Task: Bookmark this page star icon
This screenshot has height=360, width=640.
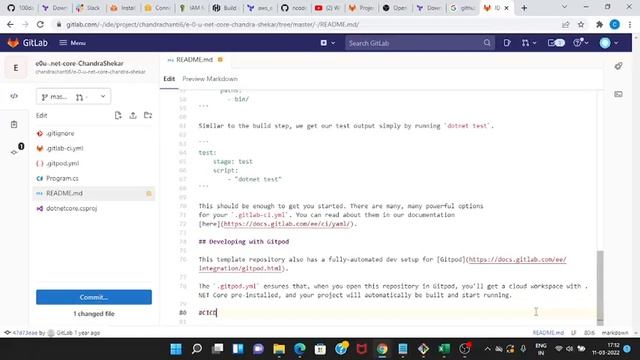Action: click(581, 24)
